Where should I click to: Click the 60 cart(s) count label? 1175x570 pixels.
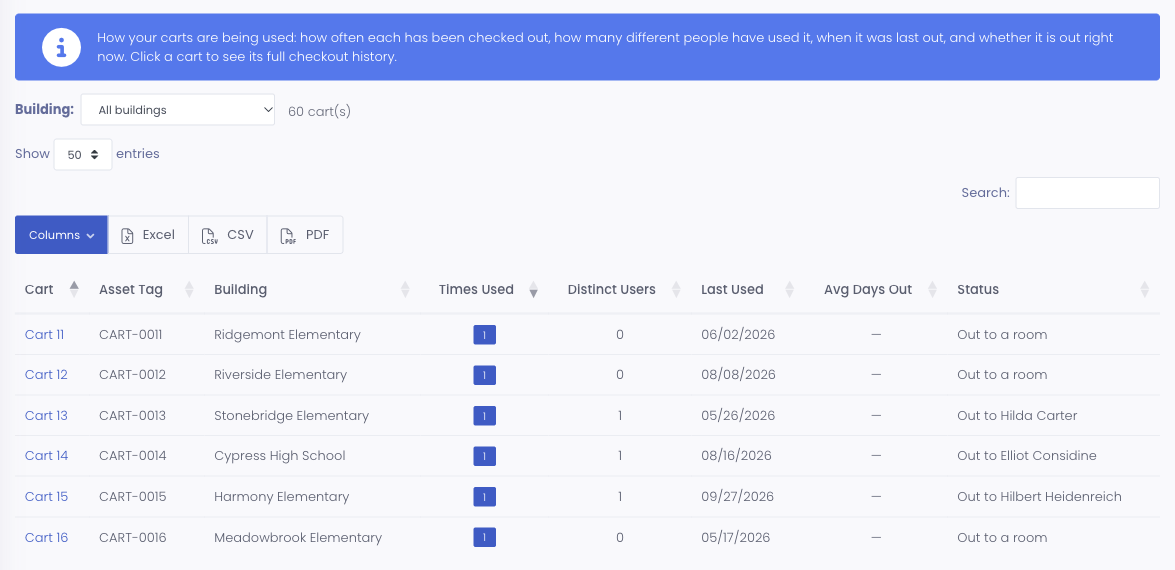(319, 112)
